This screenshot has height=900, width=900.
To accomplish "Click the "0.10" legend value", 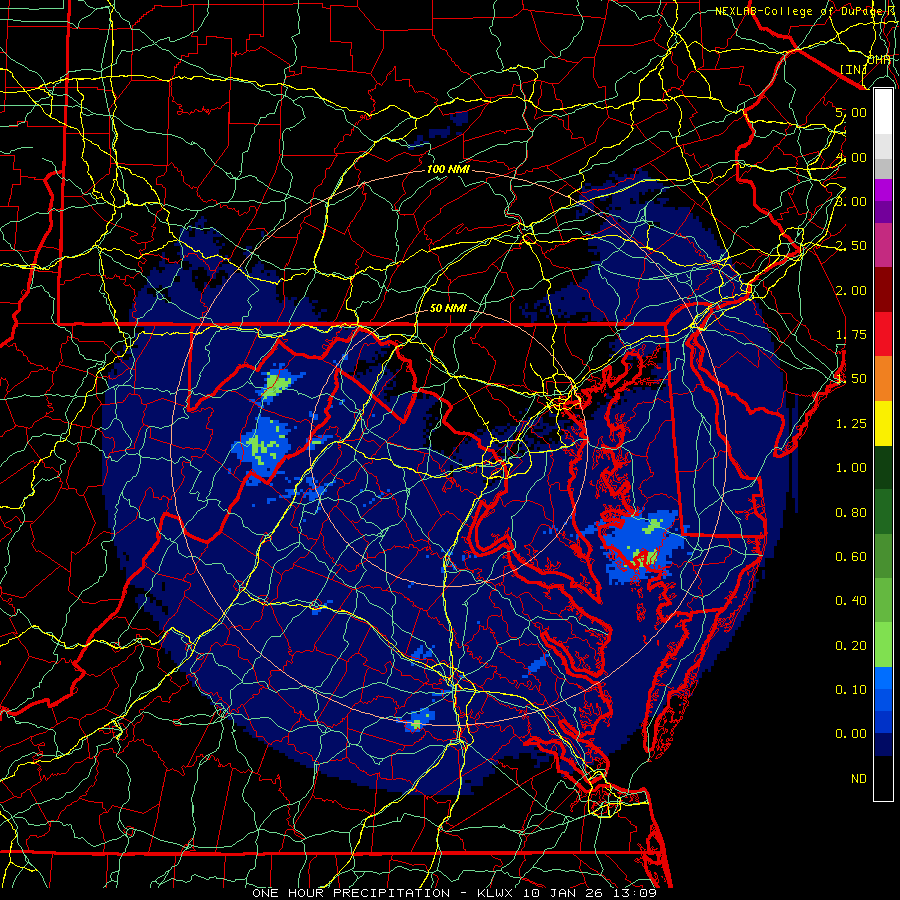I will pyautogui.click(x=851, y=690).
